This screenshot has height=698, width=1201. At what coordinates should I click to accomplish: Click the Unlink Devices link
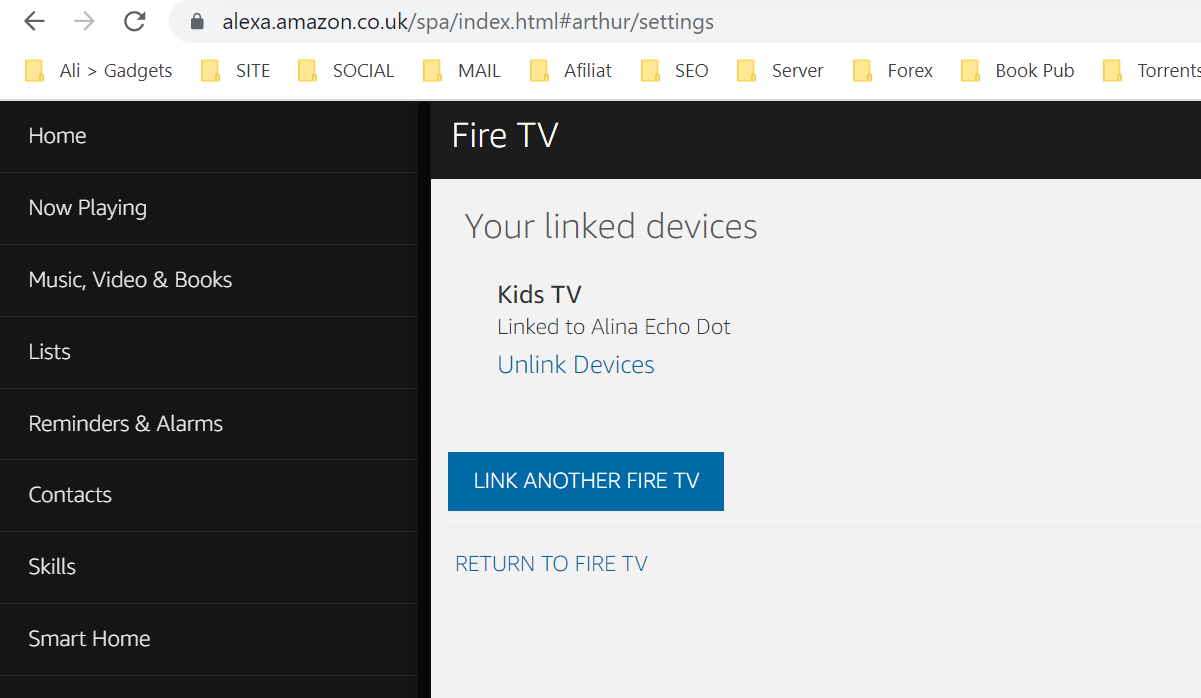click(576, 365)
